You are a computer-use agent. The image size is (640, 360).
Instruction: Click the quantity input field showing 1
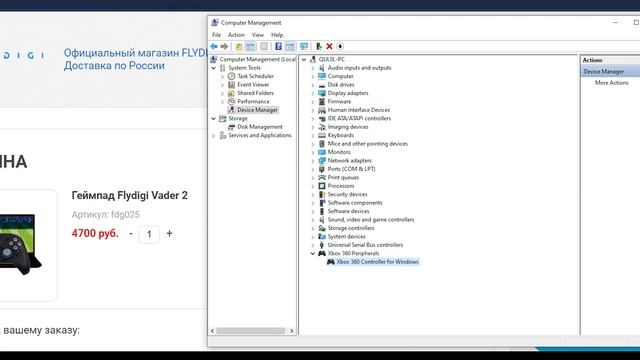point(149,234)
